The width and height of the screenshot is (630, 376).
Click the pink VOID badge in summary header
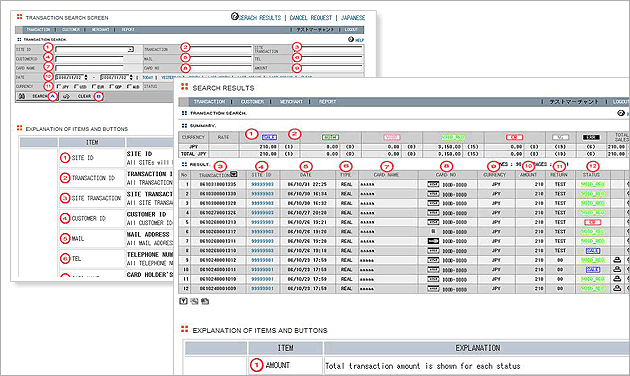(x=392, y=137)
